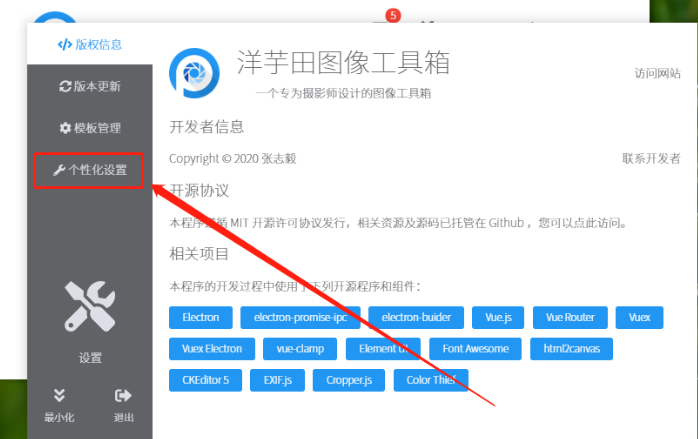The width and height of the screenshot is (698, 439).
Task: Switch to 版本更新 menu item
Action: (x=89, y=86)
